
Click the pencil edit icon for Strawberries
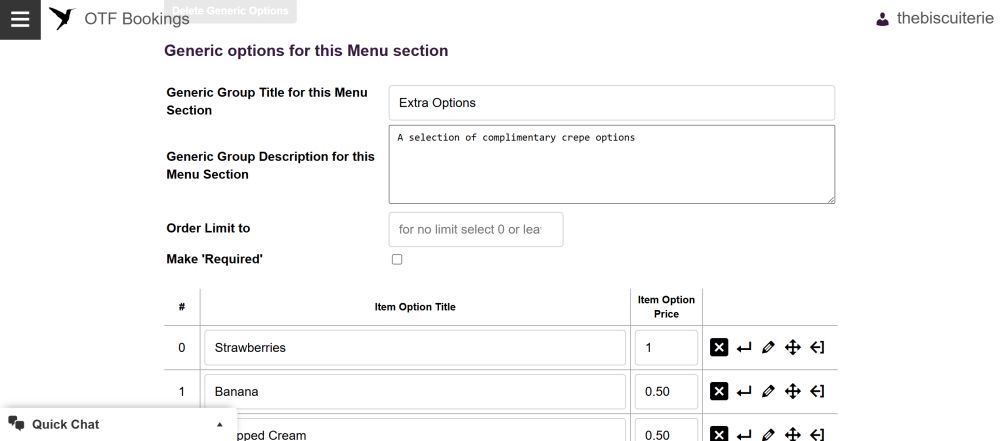768,347
